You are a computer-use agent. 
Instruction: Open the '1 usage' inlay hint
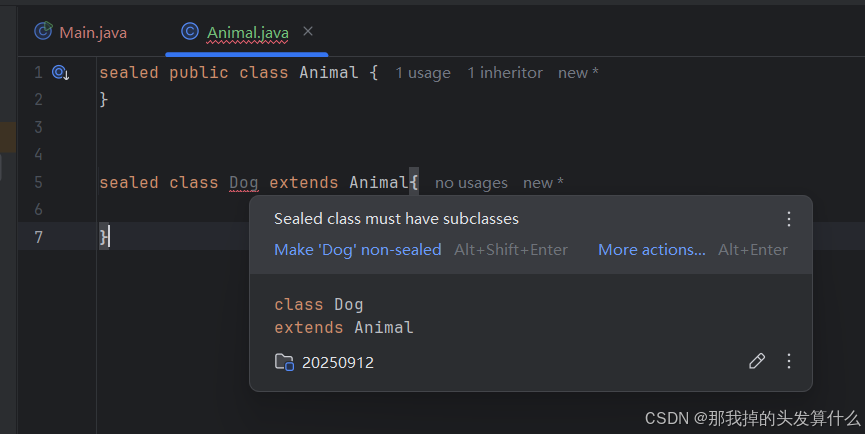[x=423, y=73]
